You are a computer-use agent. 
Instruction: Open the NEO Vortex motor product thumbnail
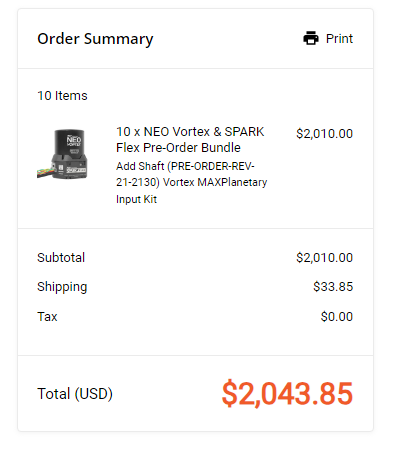pyautogui.click(x=62, y=154)
